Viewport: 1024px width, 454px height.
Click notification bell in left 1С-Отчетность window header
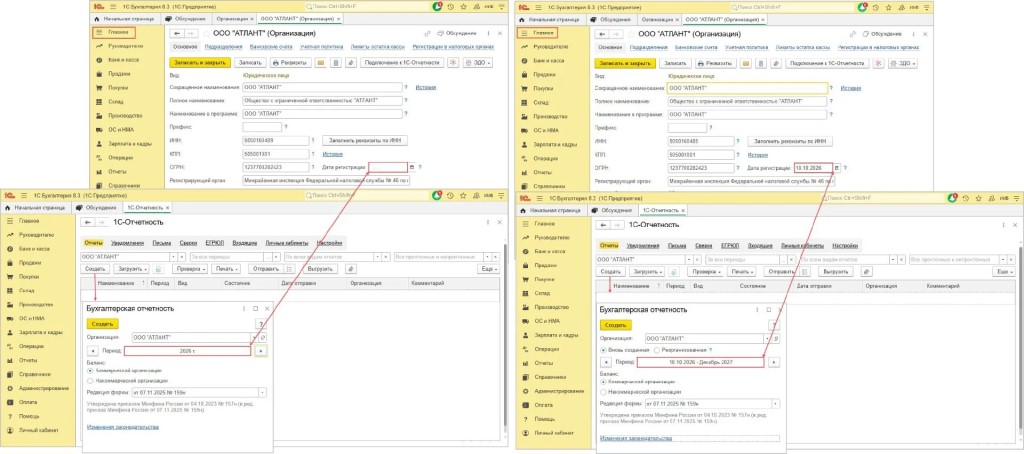pyautogui.click(x=438, y=195)
